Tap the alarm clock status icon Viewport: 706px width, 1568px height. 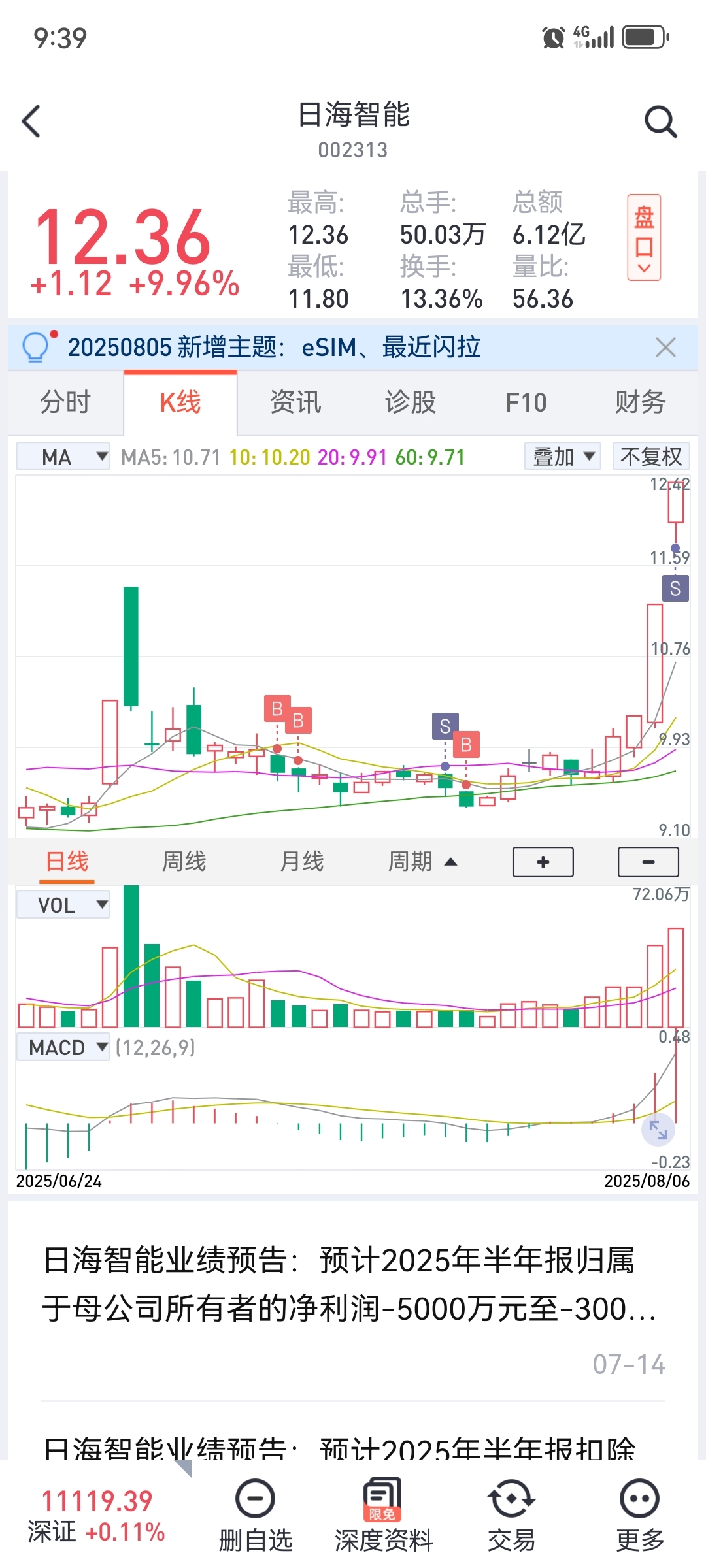[x=554, y=38]
